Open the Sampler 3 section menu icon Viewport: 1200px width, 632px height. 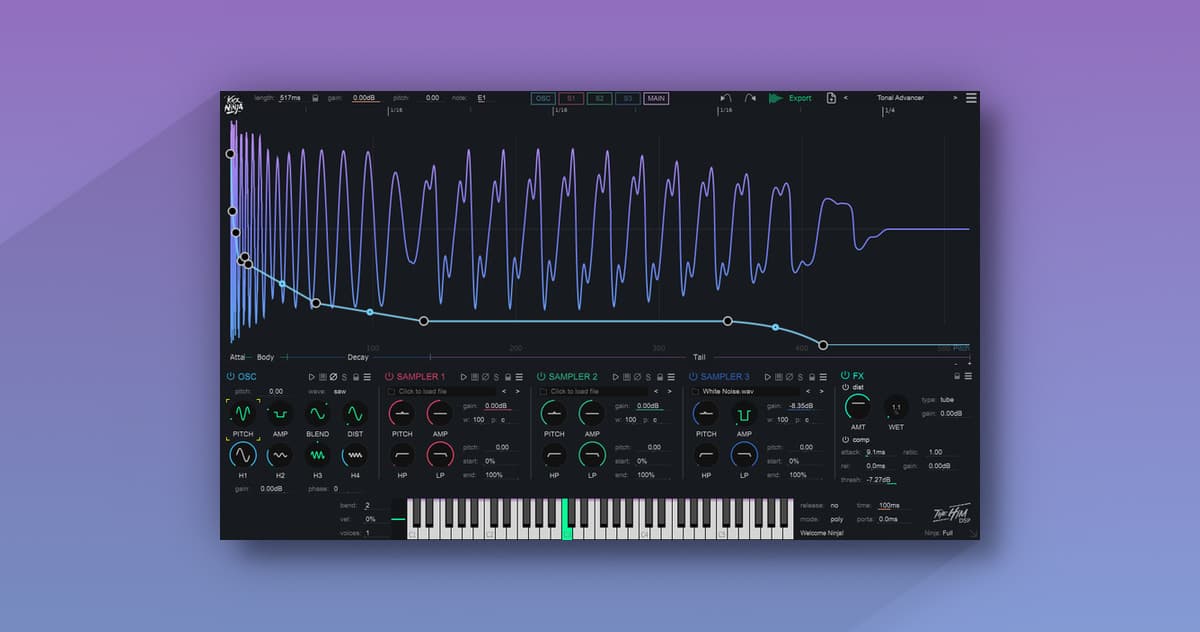[x=824, y=377]
